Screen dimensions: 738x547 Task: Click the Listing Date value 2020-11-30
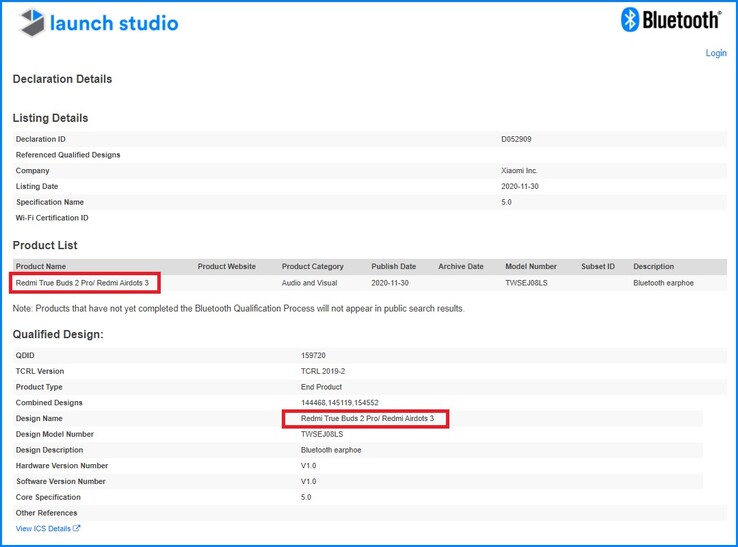[x=520, y=186]
